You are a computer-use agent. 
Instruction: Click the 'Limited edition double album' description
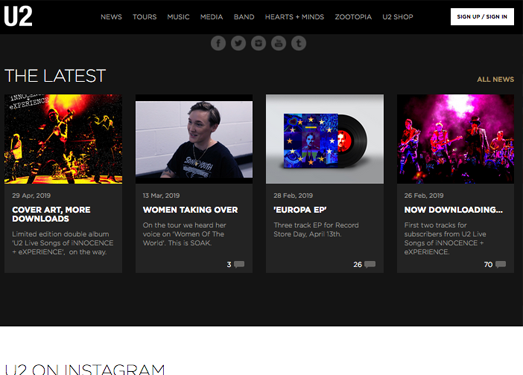tap(62, 243)
